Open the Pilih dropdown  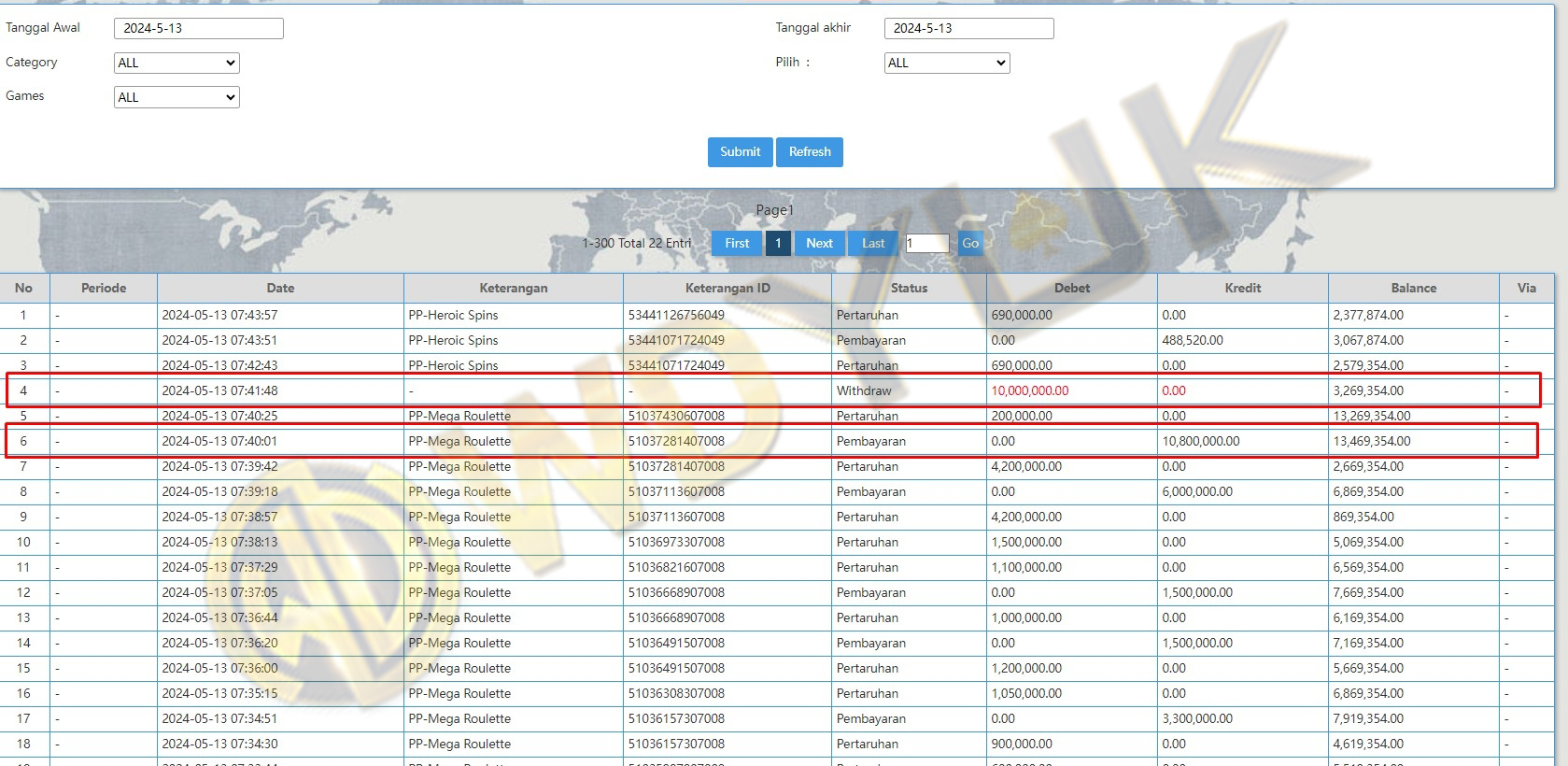[946, 63]
